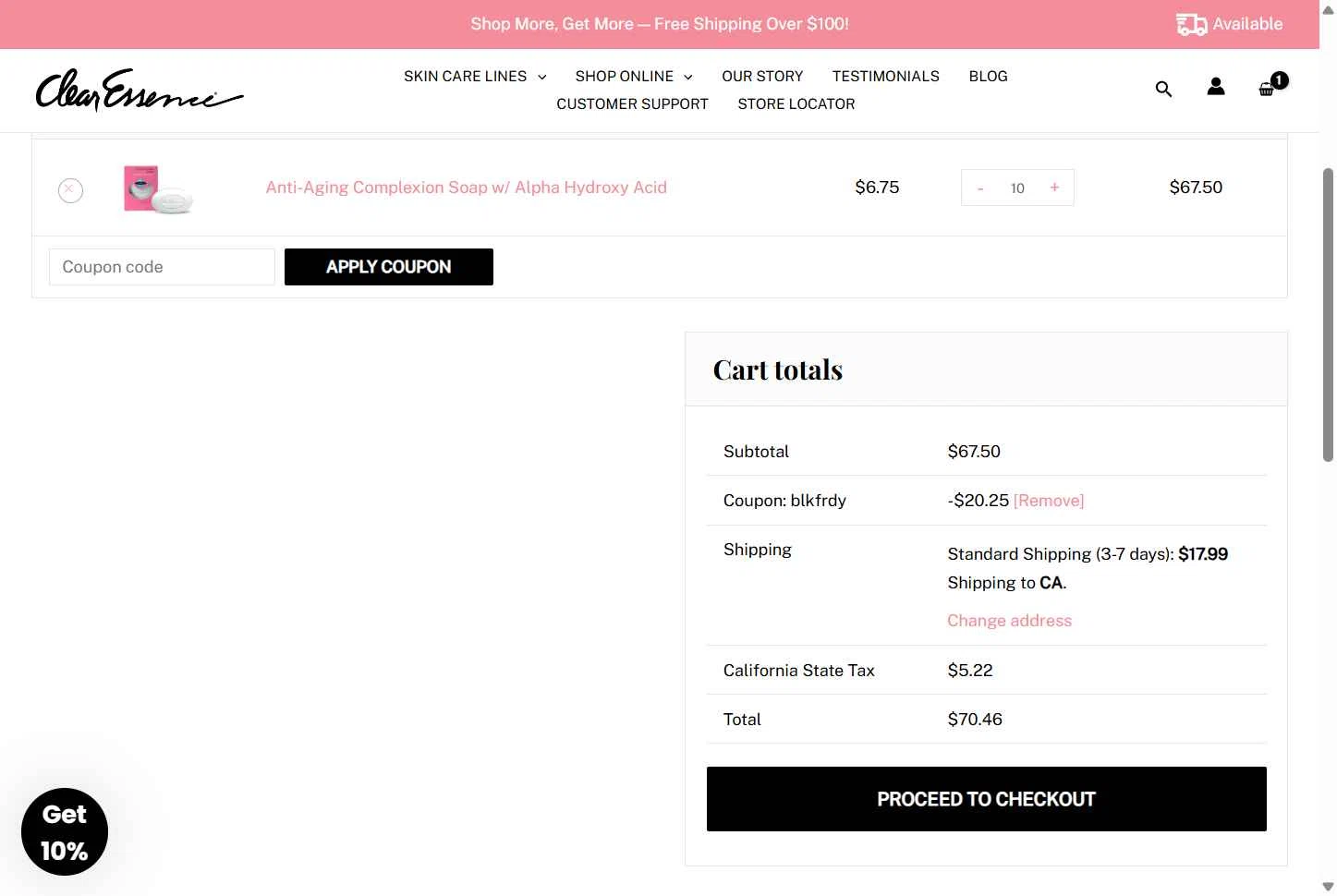Remove the Anti-Aging soap from cart
This screenshot has width=1337, height=896.
pyautogui.click(x=70, y=189)
